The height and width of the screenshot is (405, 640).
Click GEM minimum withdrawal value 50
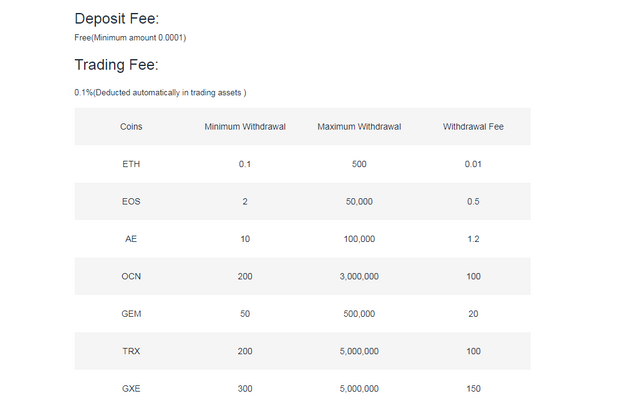245,314
